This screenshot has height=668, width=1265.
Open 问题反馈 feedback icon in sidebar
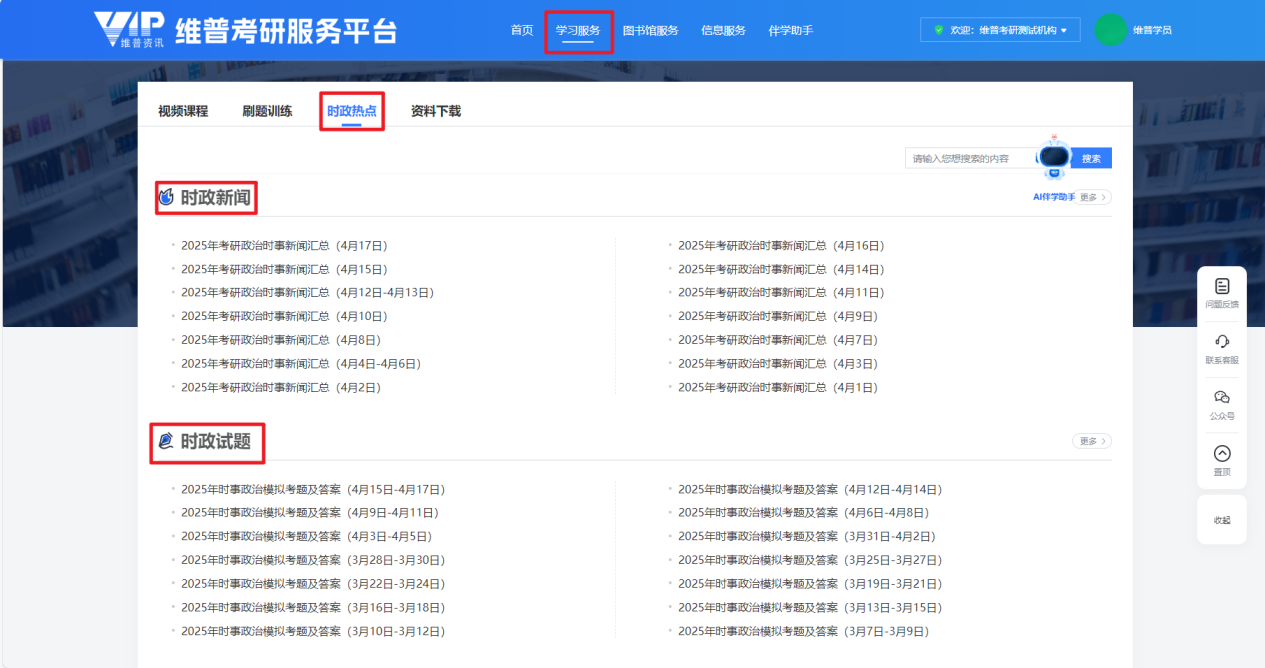pyautogui.click(x=1221, y=287)
